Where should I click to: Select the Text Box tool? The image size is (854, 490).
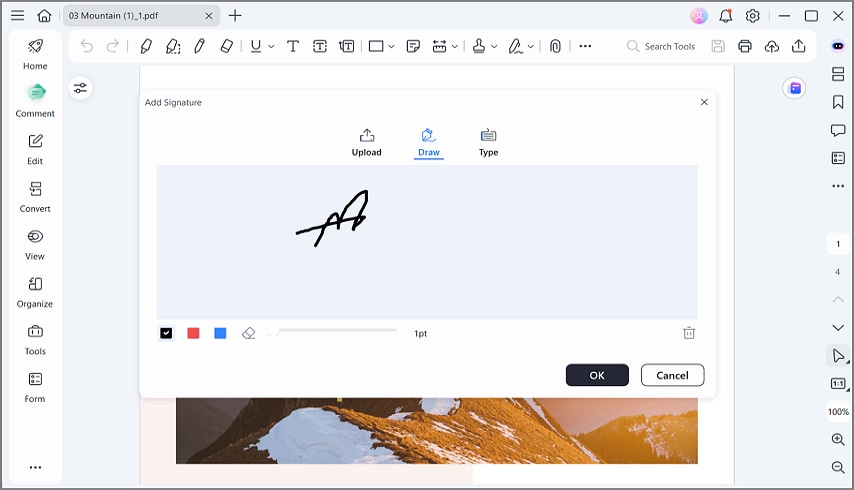point(320,46)
